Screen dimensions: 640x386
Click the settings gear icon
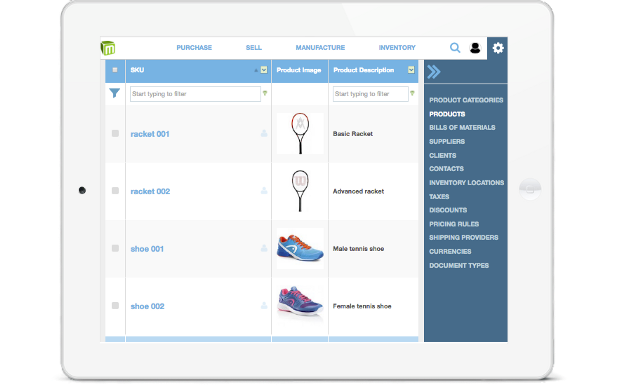tap(498, 48)
